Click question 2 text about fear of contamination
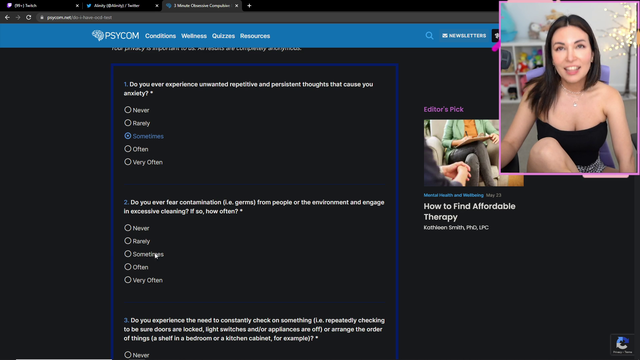The height and width of the screenshot is (360, 640). tap(254, 207)
